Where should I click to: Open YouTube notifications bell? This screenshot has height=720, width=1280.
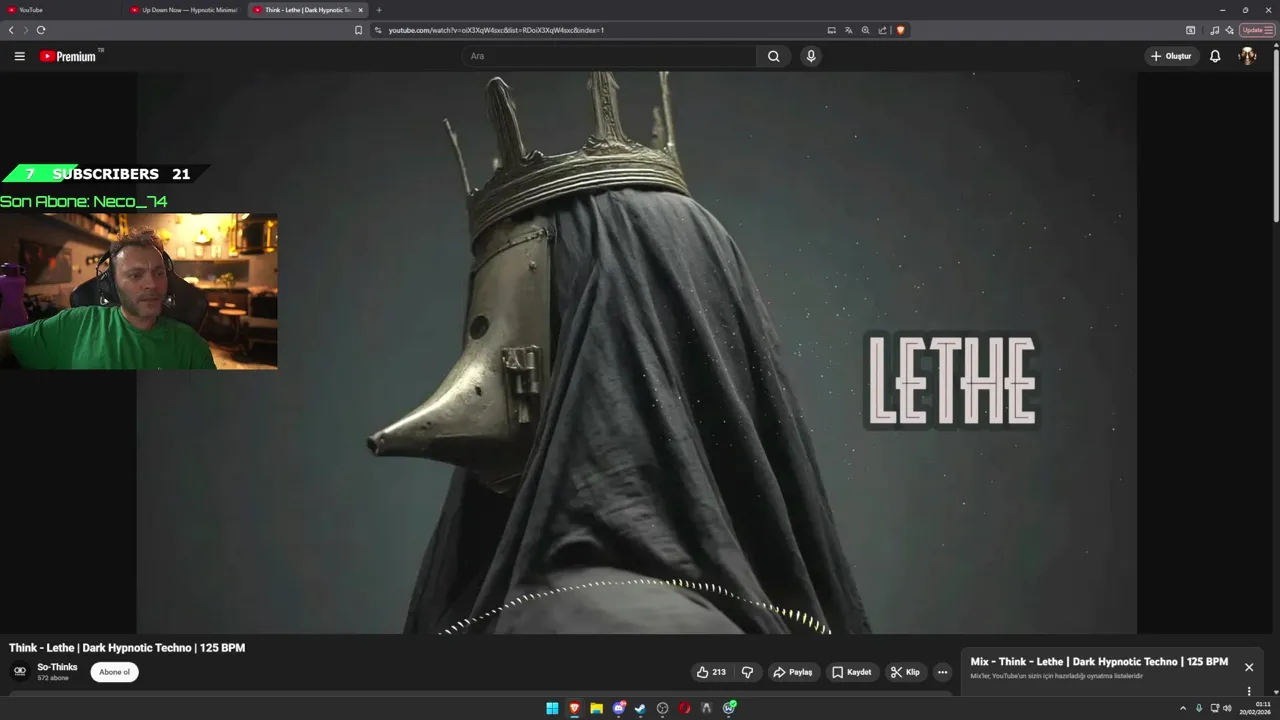point(1215,56)
